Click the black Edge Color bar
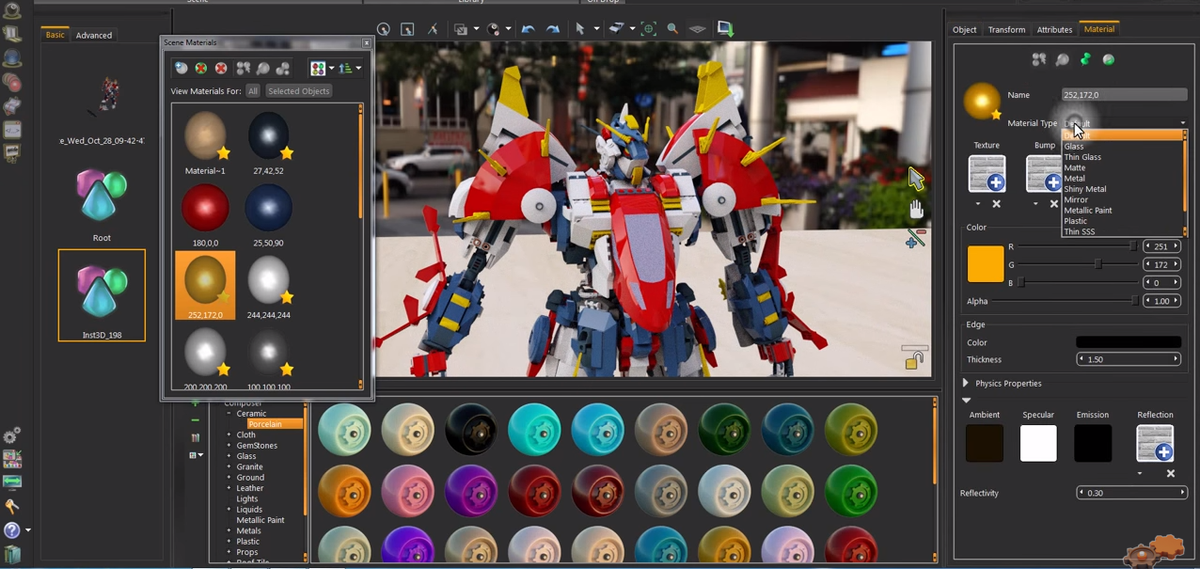This screenshot has width=1200, height=569. click(1128, 342)
